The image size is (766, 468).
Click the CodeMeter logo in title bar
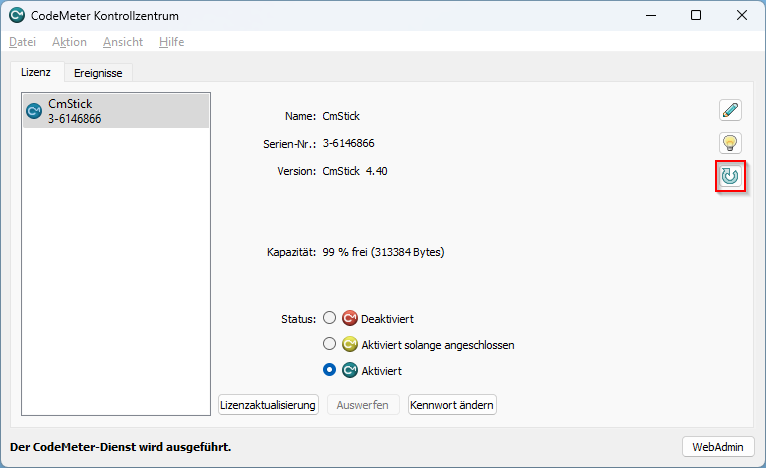pos(18,16)
